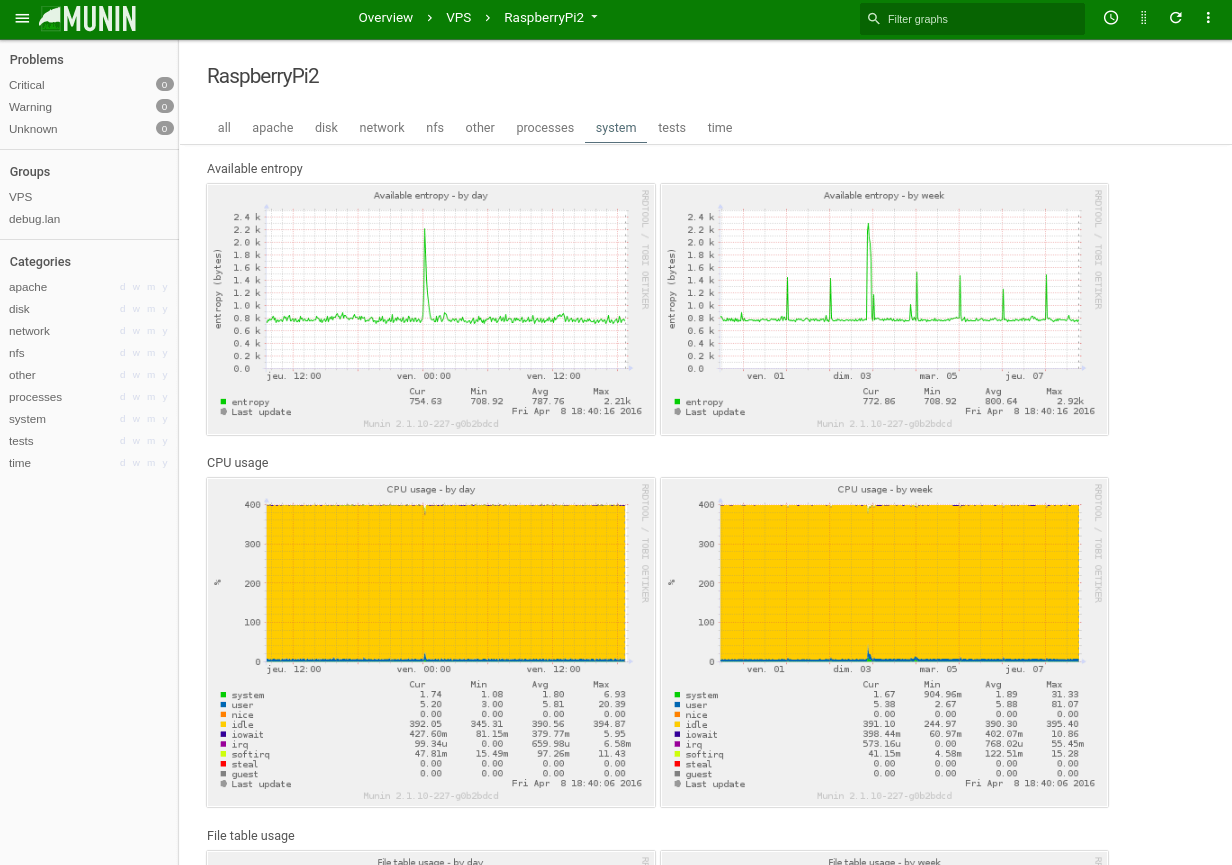The width and height of the screenshot is (1232, 865).
Task: Switch to the nfs tab
Action: click(x=435, y=128)
